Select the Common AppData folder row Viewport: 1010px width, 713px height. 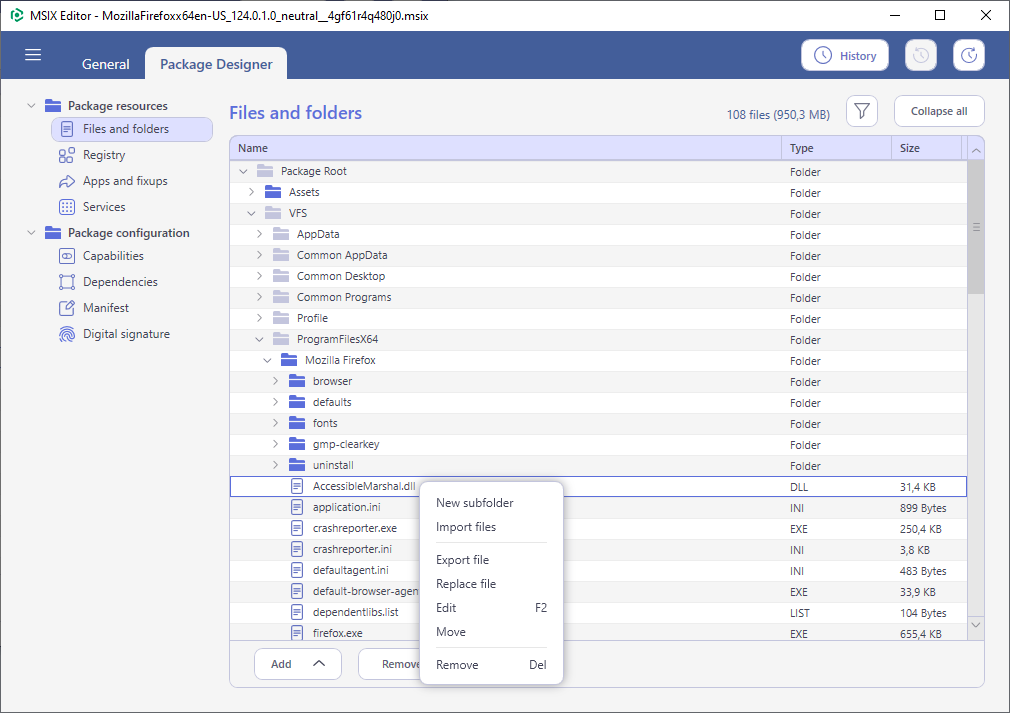[x=598, y=256]
